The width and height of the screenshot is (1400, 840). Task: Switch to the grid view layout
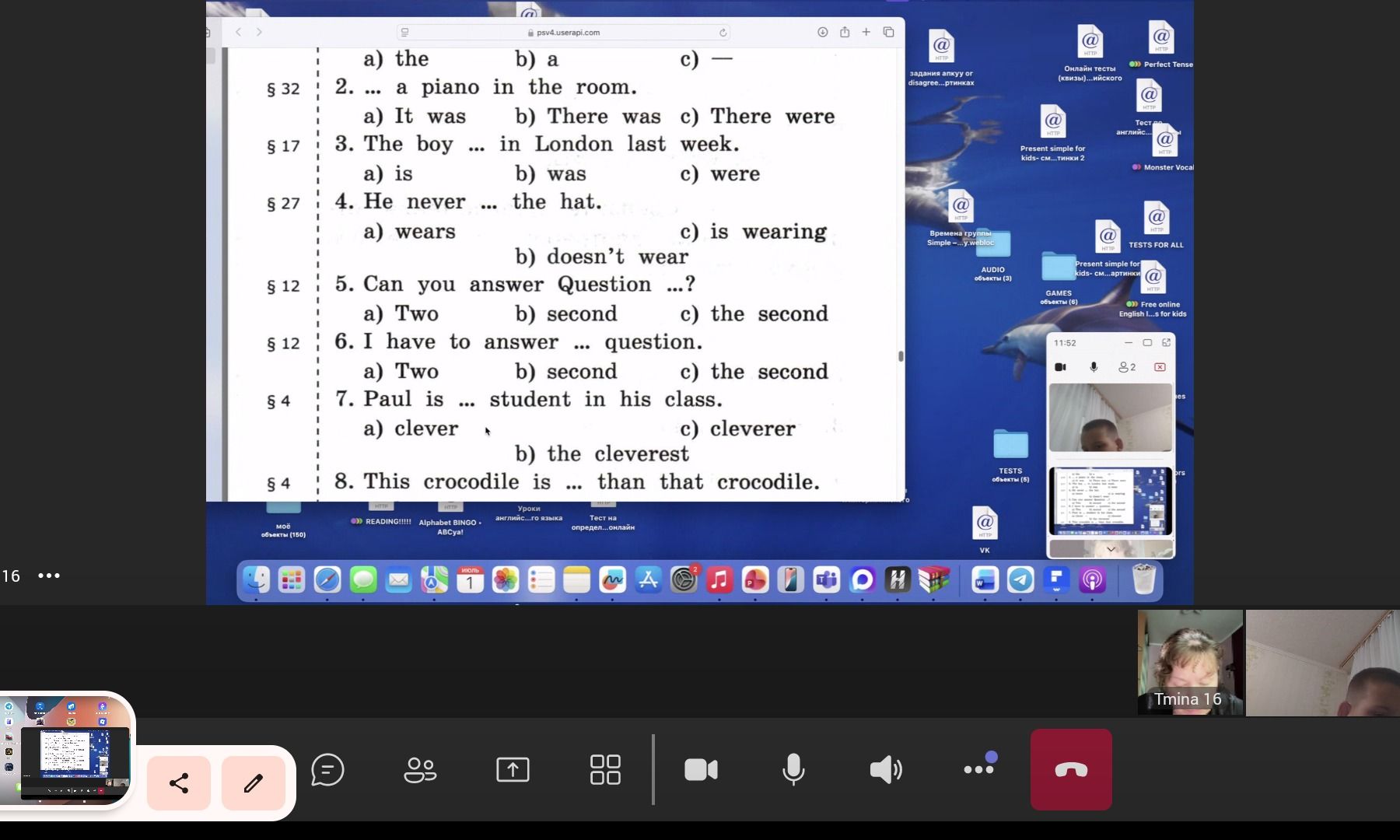[605, 770]
